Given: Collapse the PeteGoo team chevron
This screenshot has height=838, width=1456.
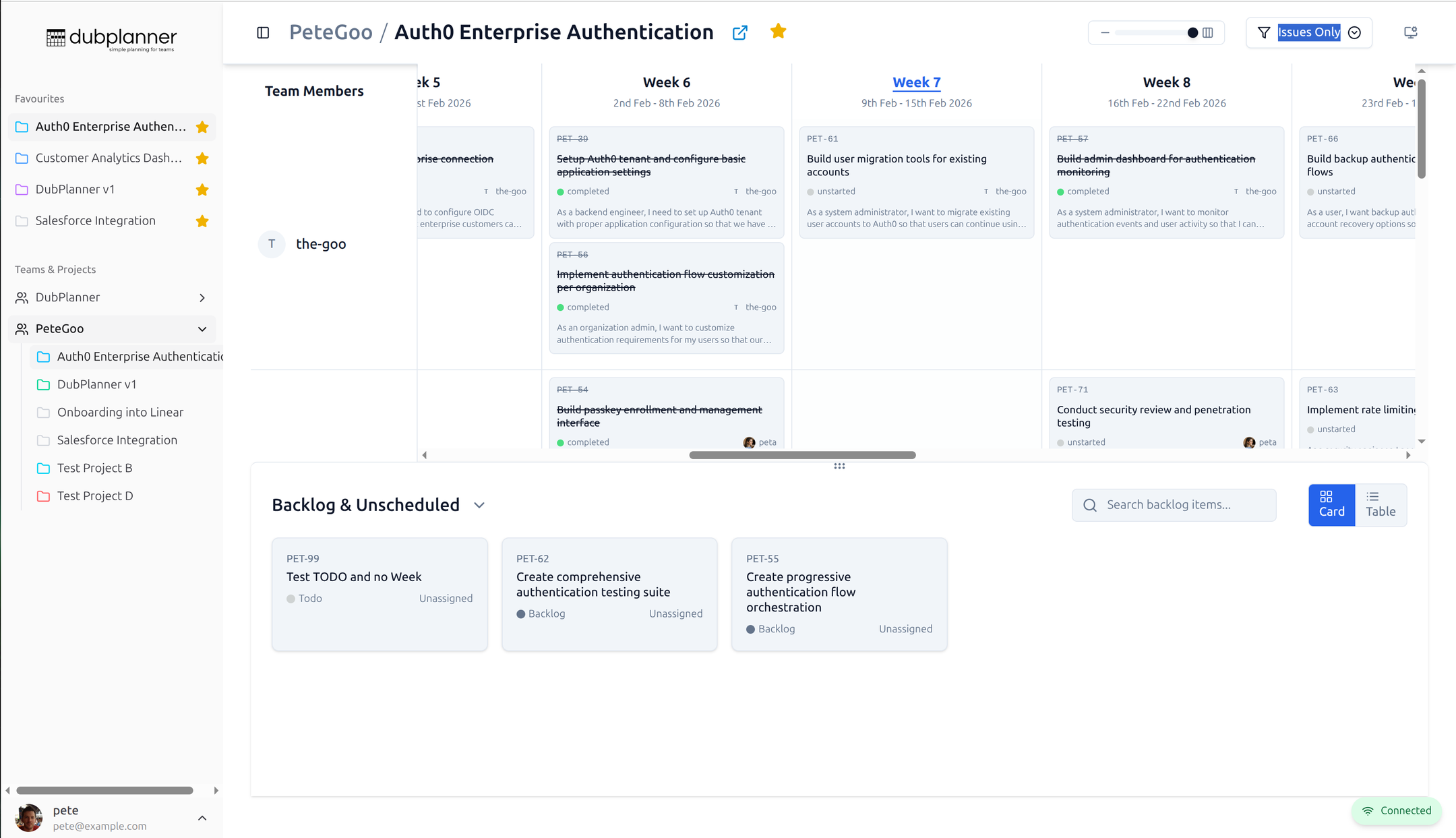Looking at the screenshot, I should (202, 329).
